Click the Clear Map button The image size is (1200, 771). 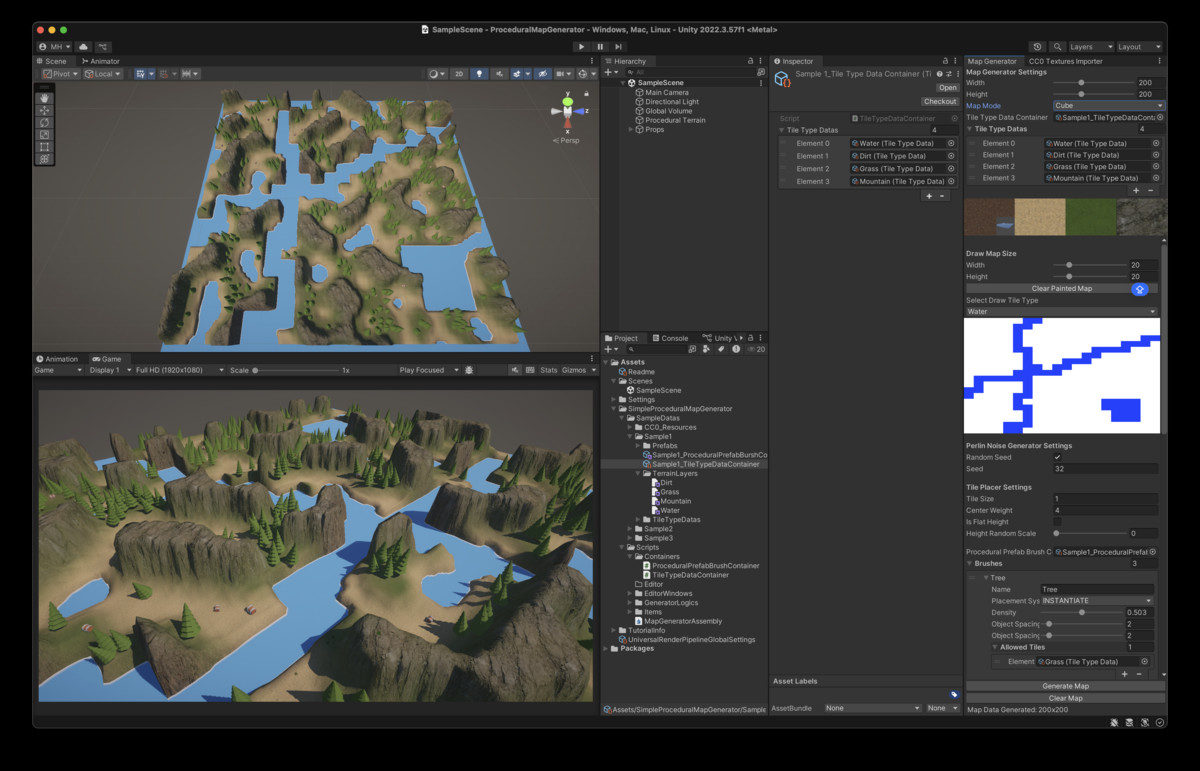tap(1065, 698)
